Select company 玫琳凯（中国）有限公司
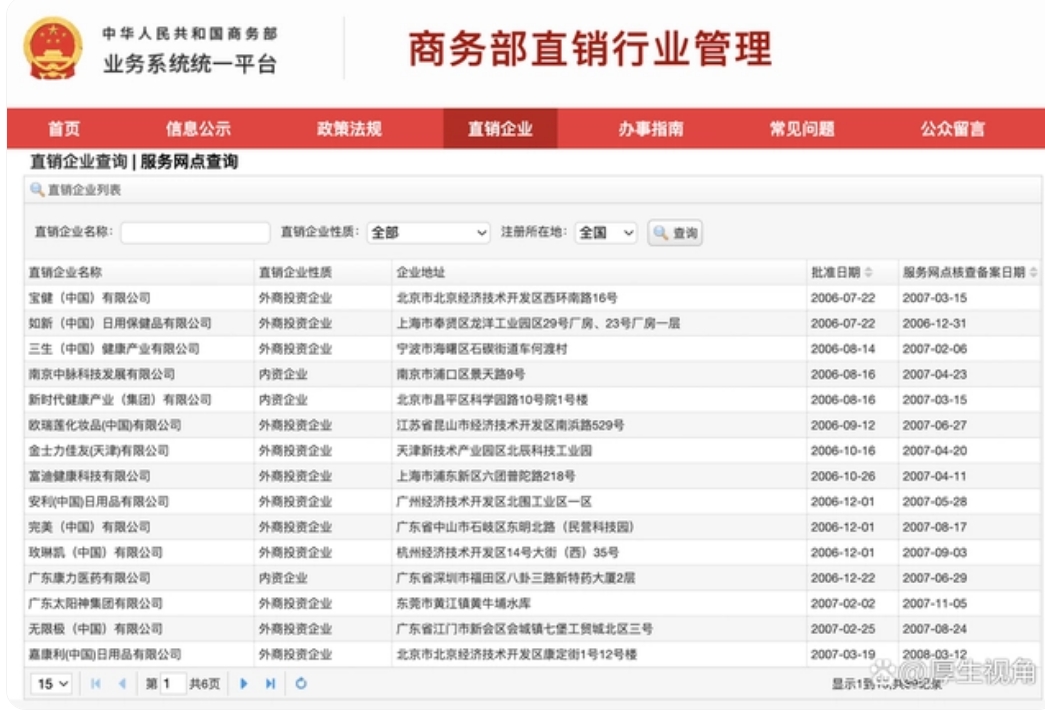Viewport: 1045px width, 715px height. point(95,552)
